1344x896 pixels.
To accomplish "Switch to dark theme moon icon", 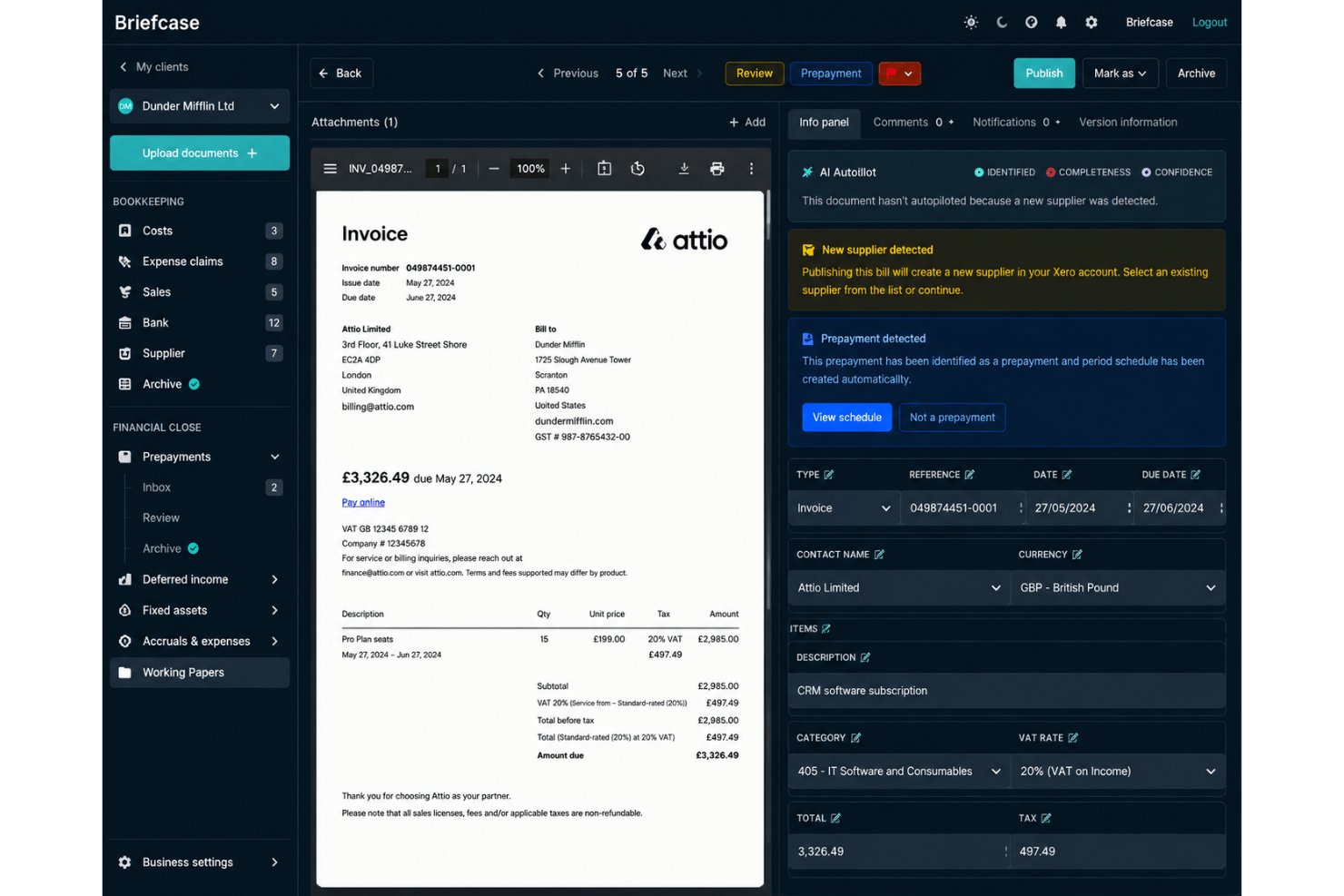I will tap(1002, 23).
